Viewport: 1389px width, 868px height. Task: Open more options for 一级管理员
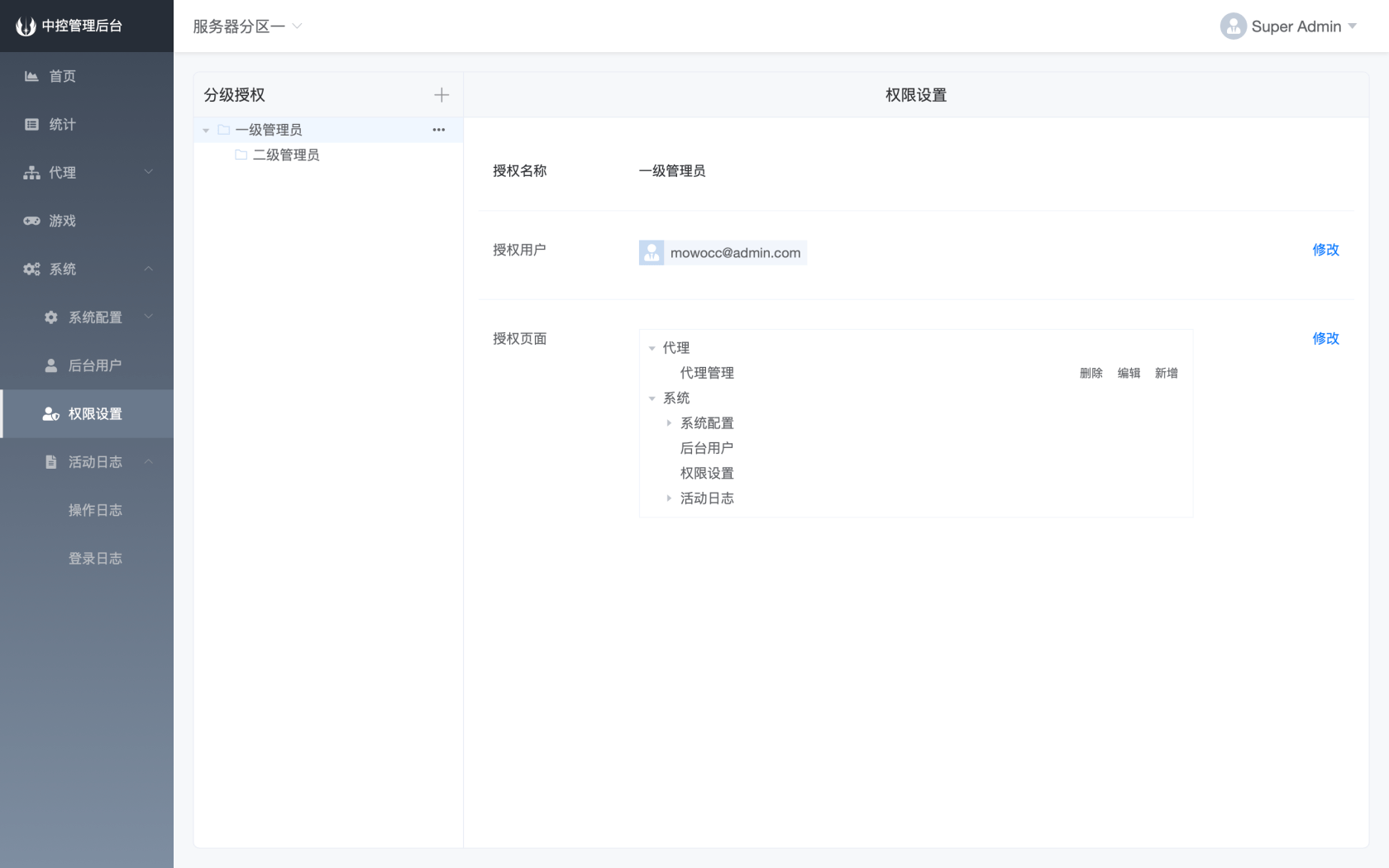[x=439, y=130]
